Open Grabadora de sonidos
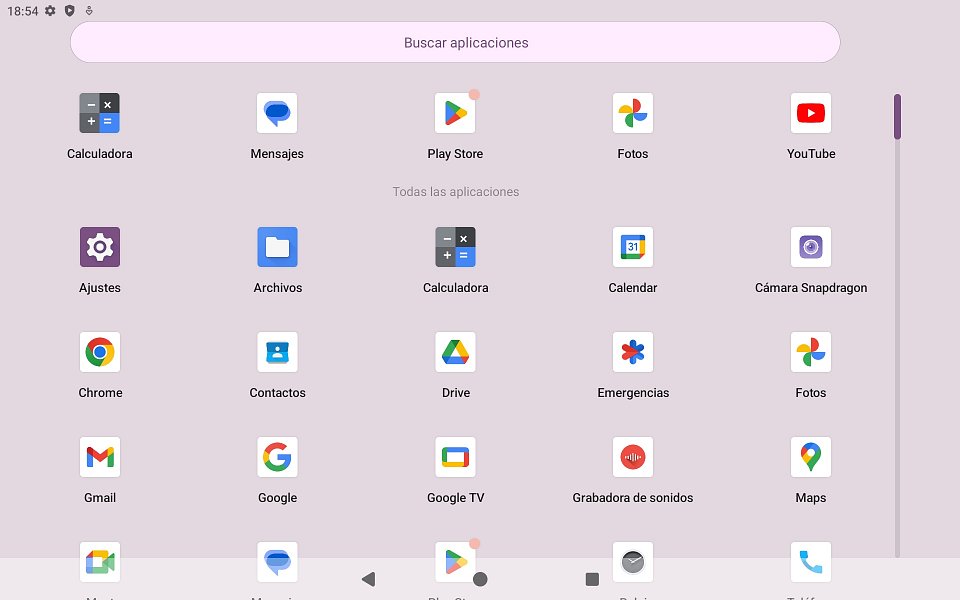Screen dimensions: 960x600 (632, 457)
